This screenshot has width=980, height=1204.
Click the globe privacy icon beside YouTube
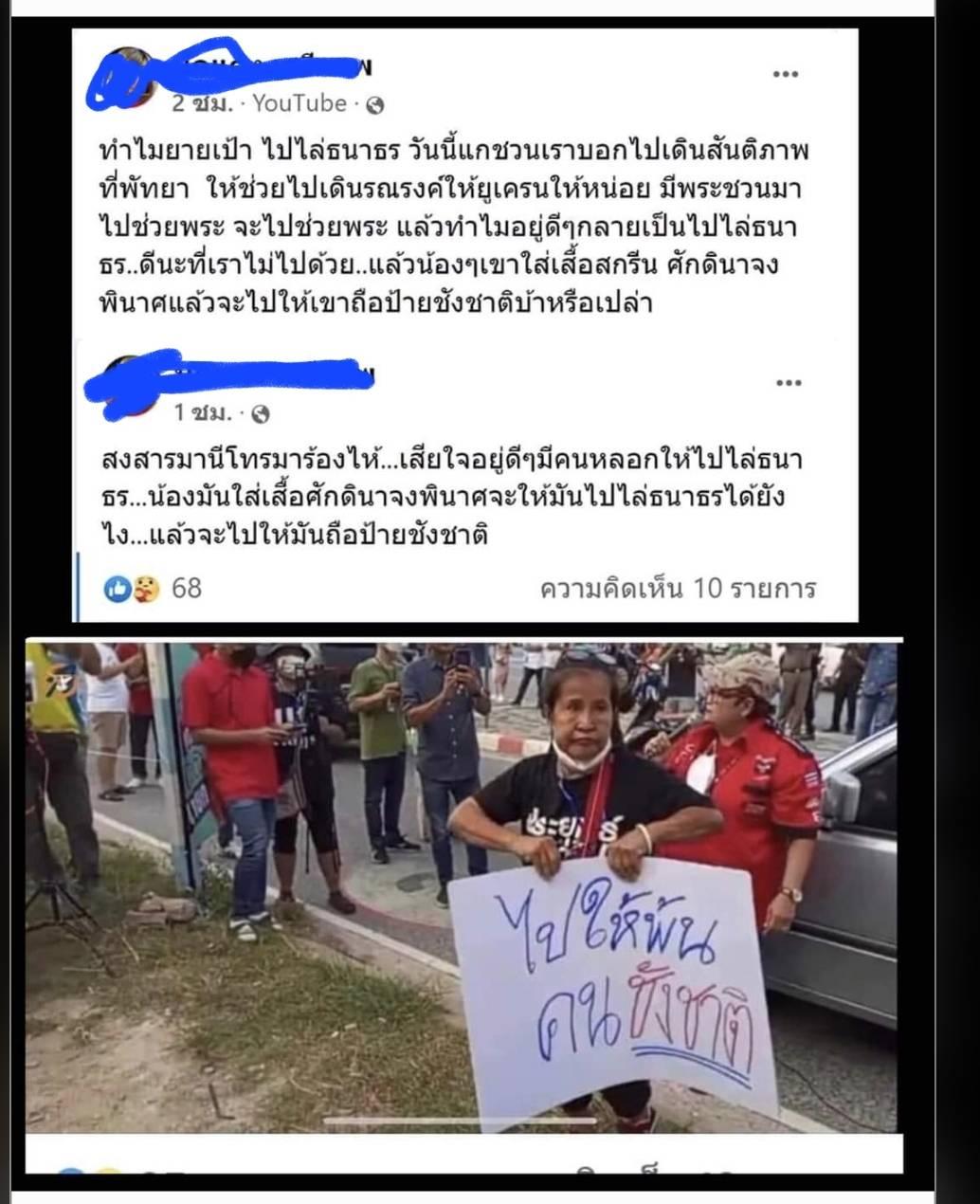pos(373,106)
